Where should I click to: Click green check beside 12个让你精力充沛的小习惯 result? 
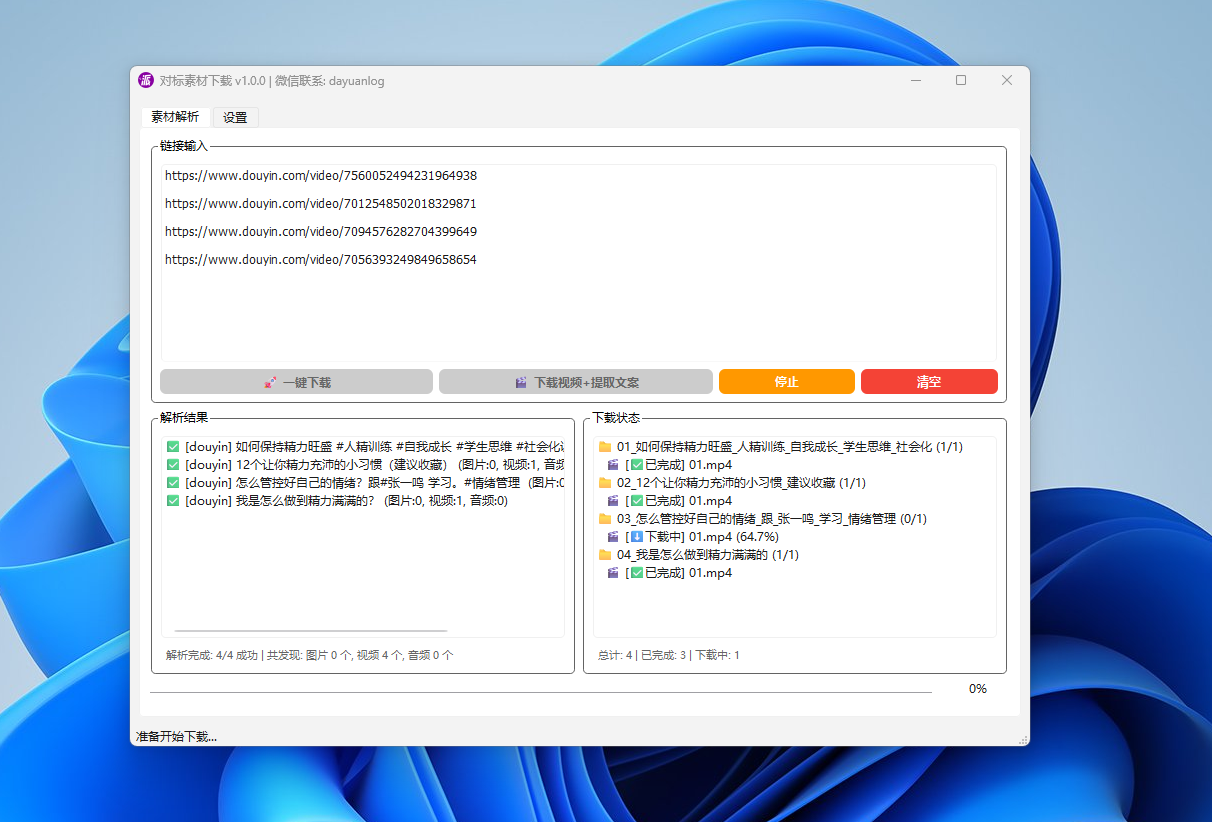173,465
